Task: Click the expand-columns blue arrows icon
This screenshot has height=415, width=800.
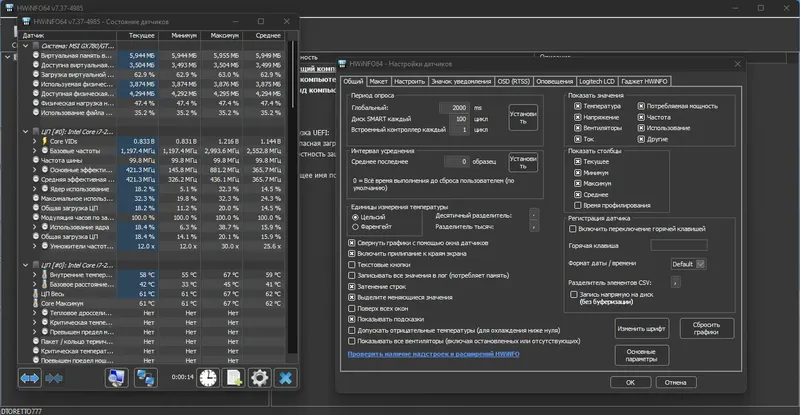Action: click(x=29, y=377)
